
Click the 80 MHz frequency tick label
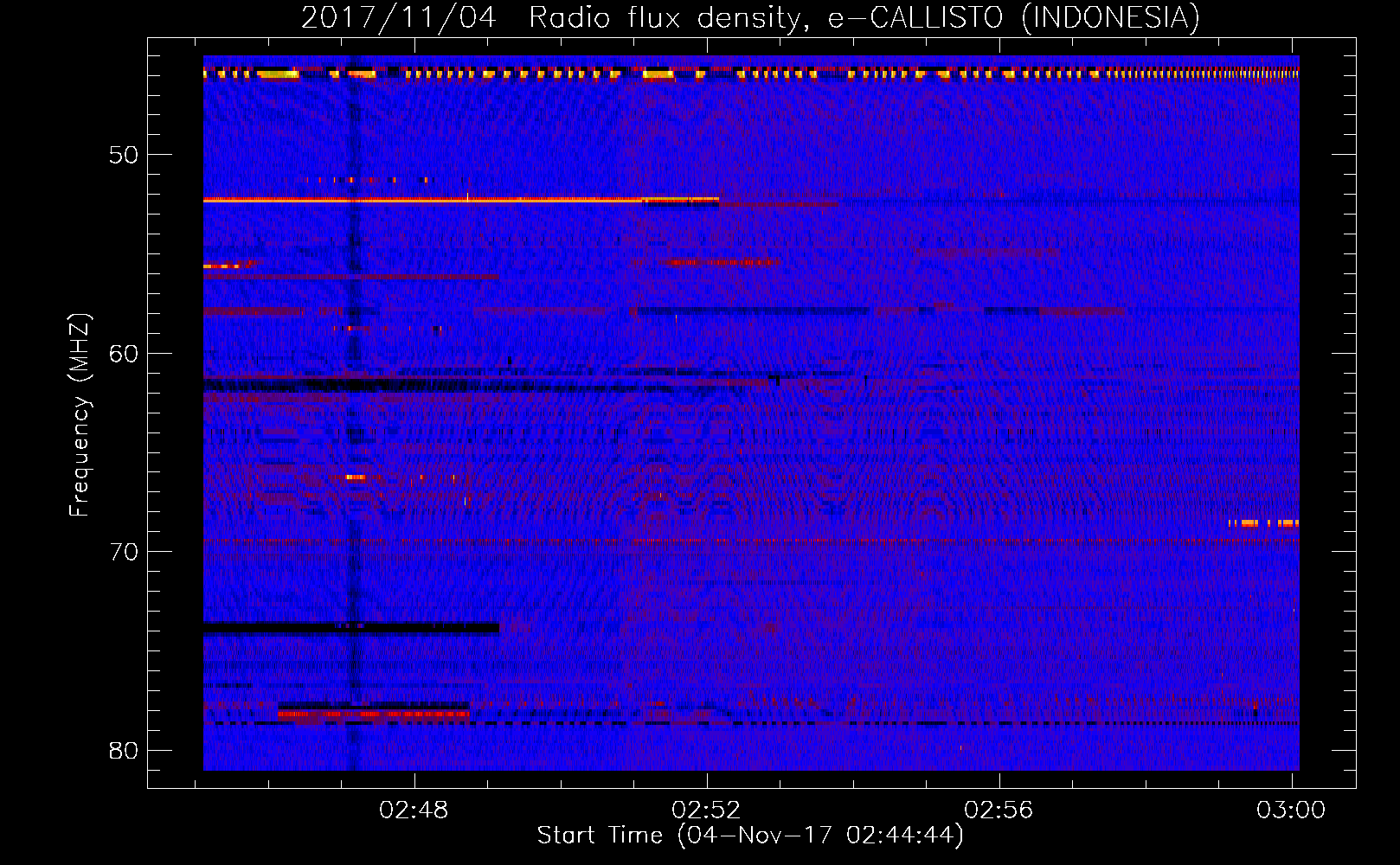point(123,750)
